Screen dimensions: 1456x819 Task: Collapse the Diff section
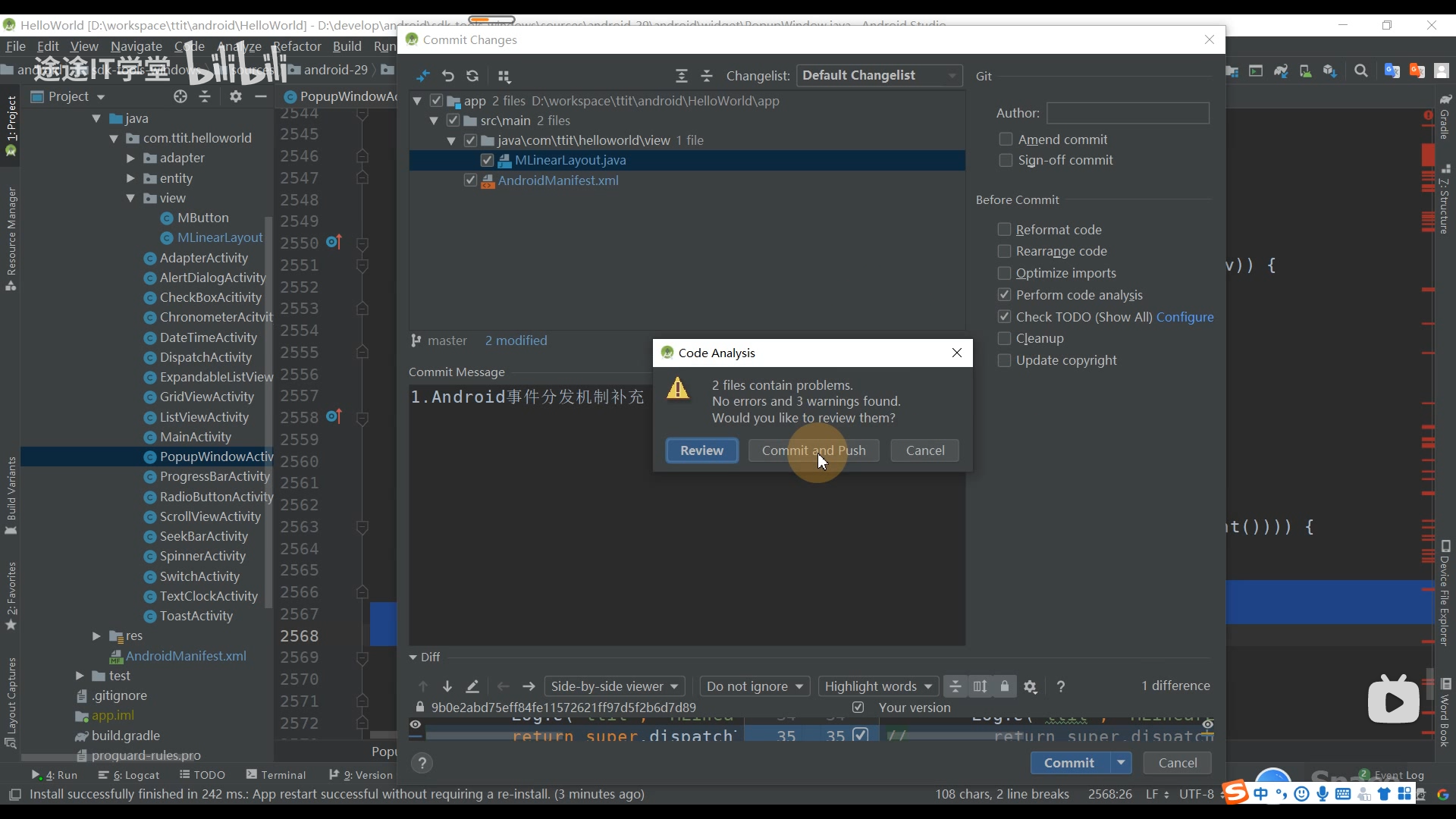click(x=413, y=657)
